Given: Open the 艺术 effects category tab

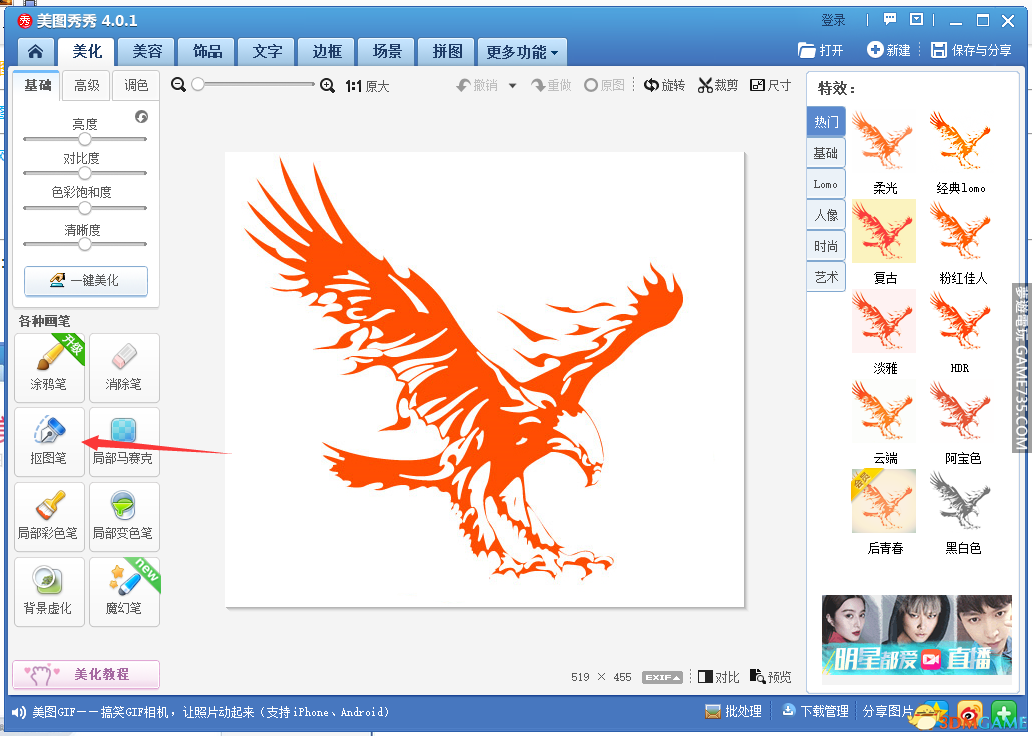Looking at the screenshot, I should click(x=826, y=277).
